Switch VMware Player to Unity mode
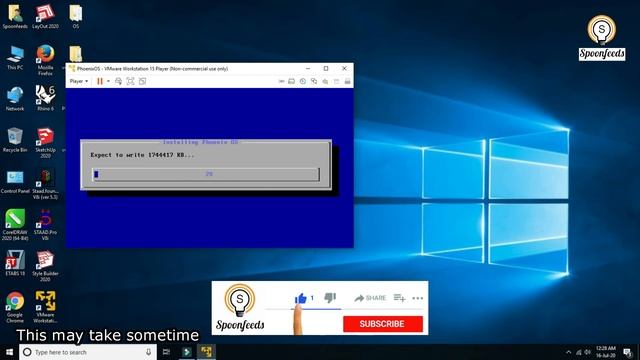This screenshot has height=360, width=640. (142, 81)
